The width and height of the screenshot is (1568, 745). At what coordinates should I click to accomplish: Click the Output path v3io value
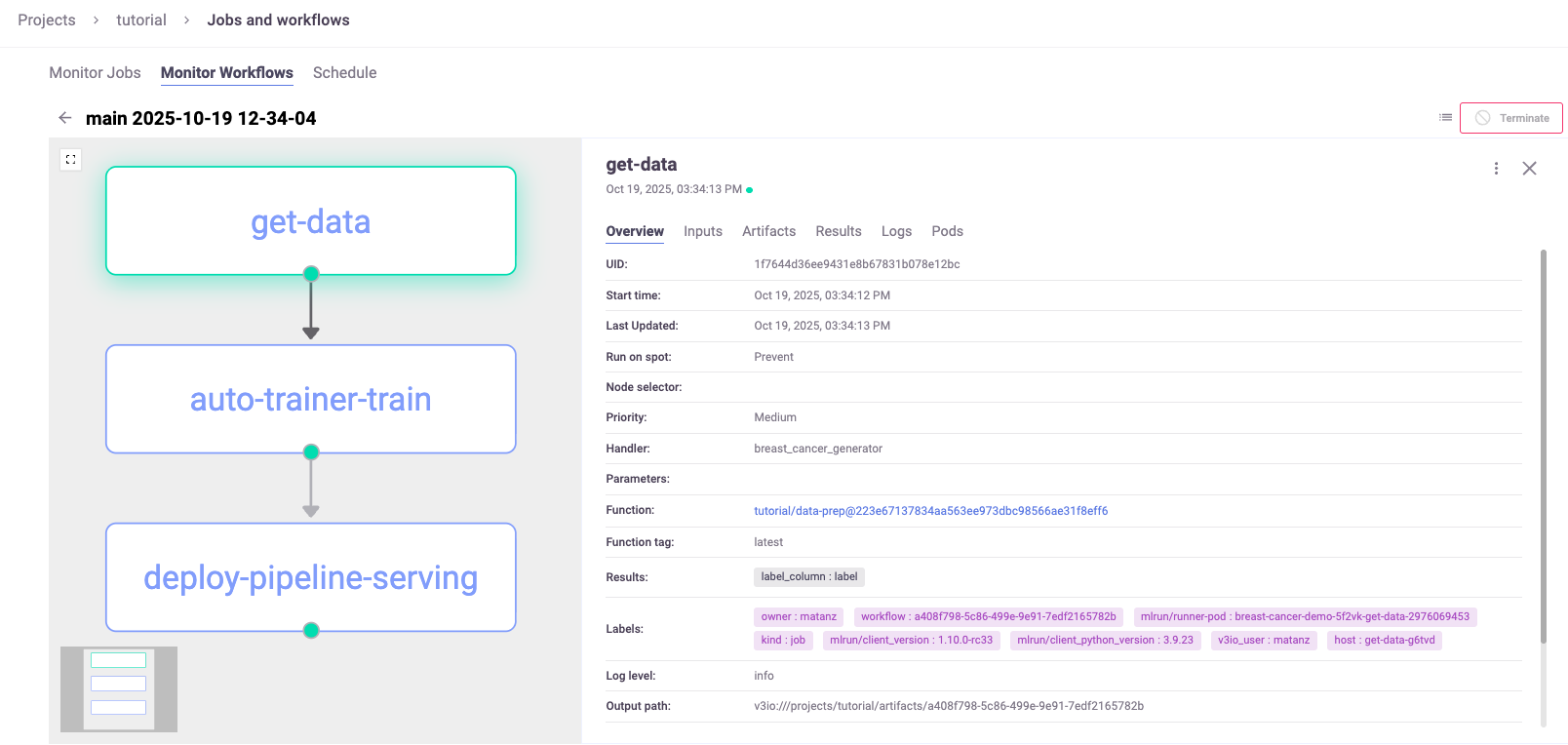pos(949,706)
